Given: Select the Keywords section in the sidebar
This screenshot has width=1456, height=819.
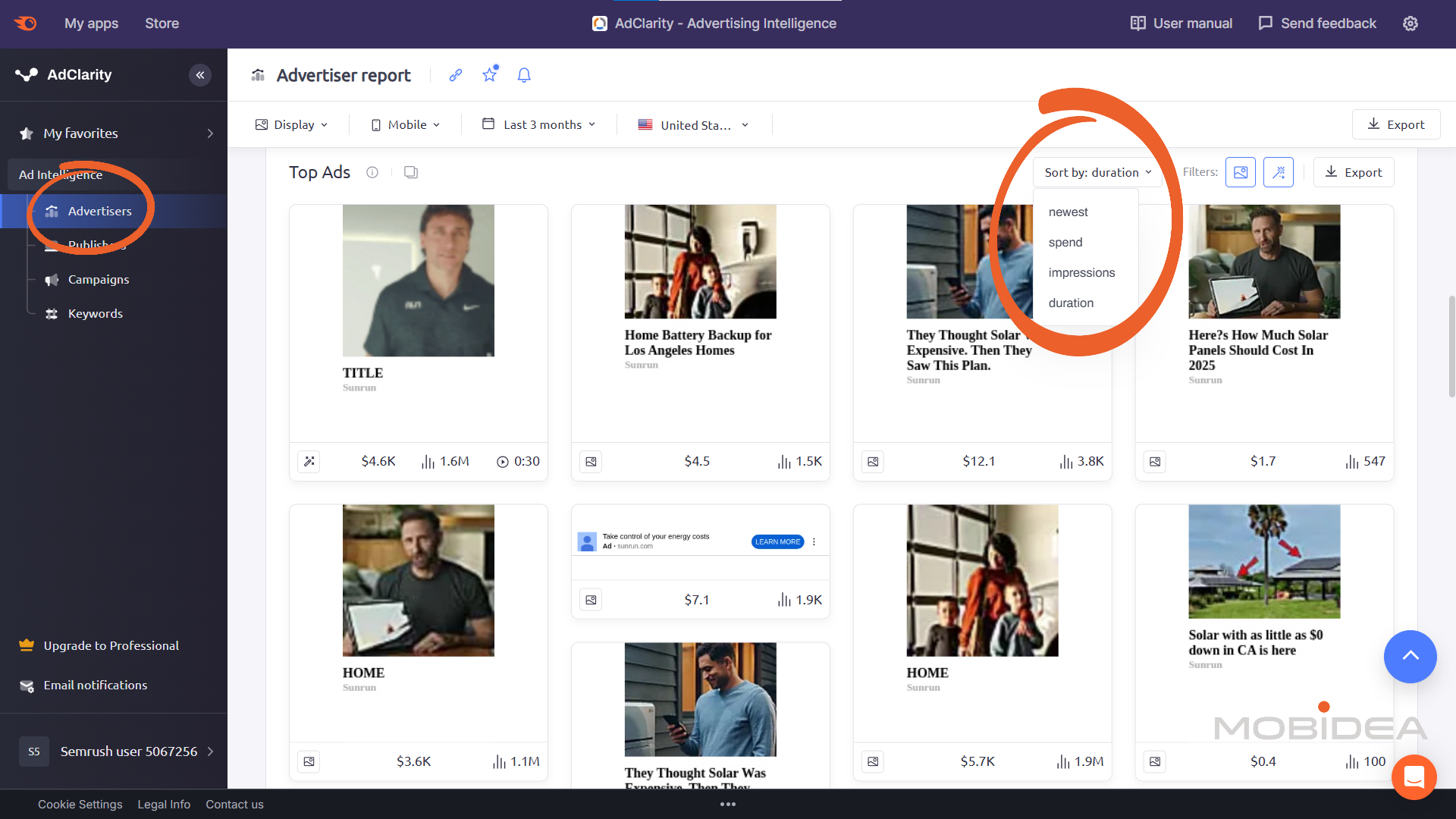Looking at the screenshot, I should [95, 313].
